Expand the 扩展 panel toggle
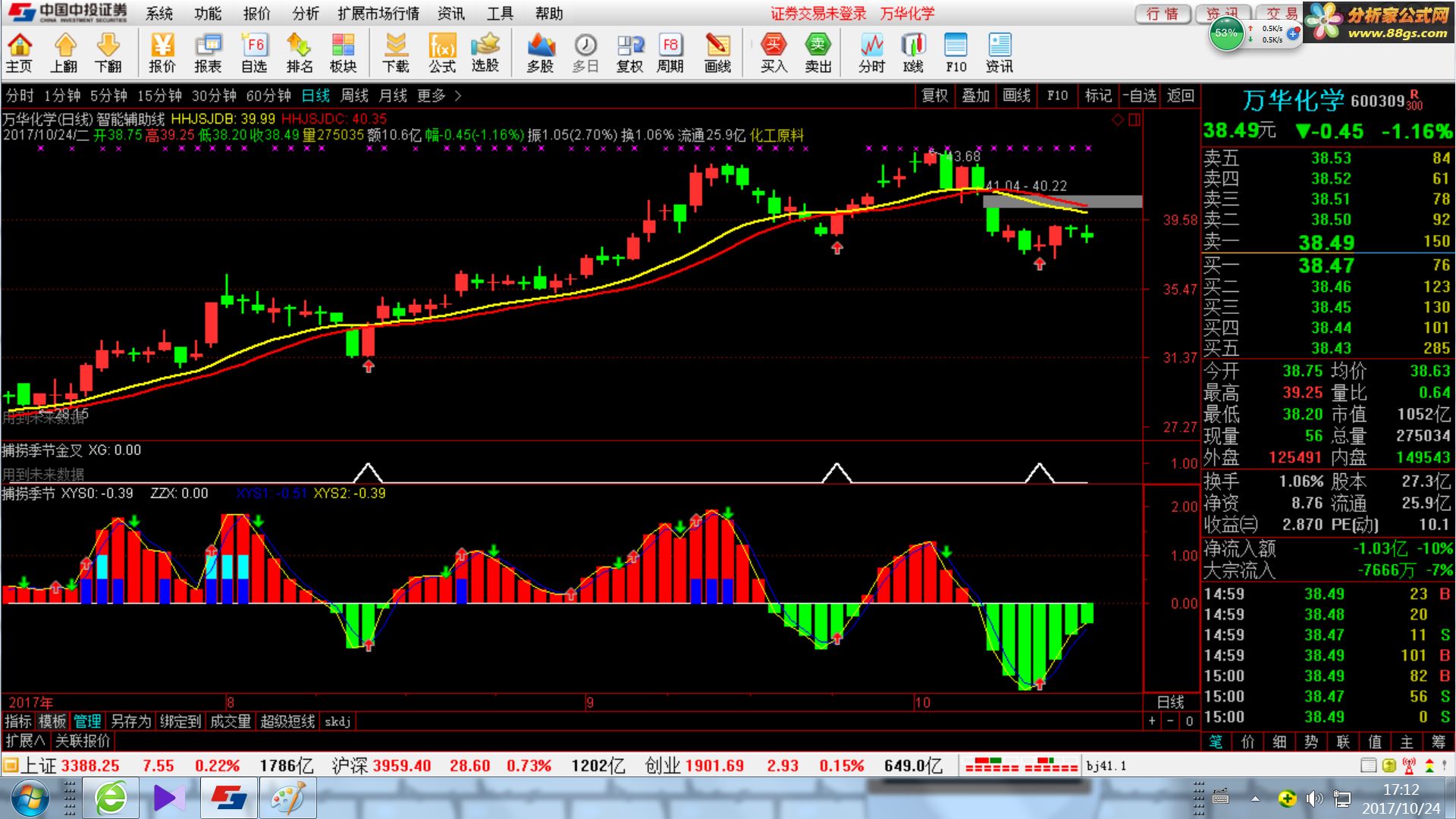Viewport: 1456px width, 819px height. (x=25, y=741)
